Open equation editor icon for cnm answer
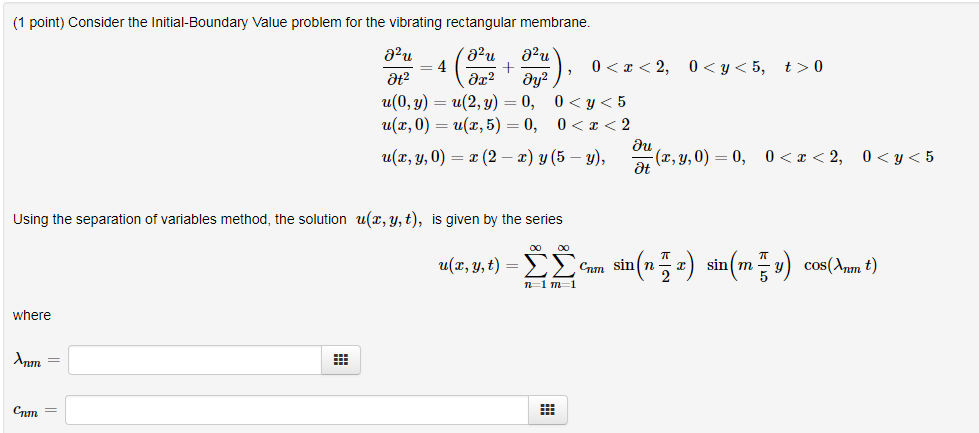The image size is (979, 433). coord(548,410)
